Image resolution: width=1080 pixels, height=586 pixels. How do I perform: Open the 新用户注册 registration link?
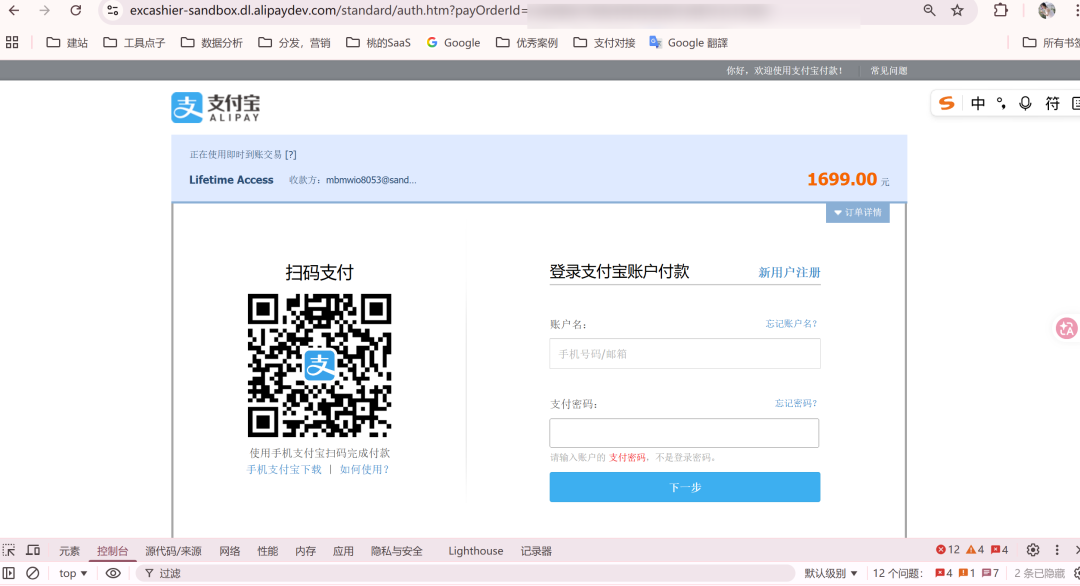pos(787,271)
